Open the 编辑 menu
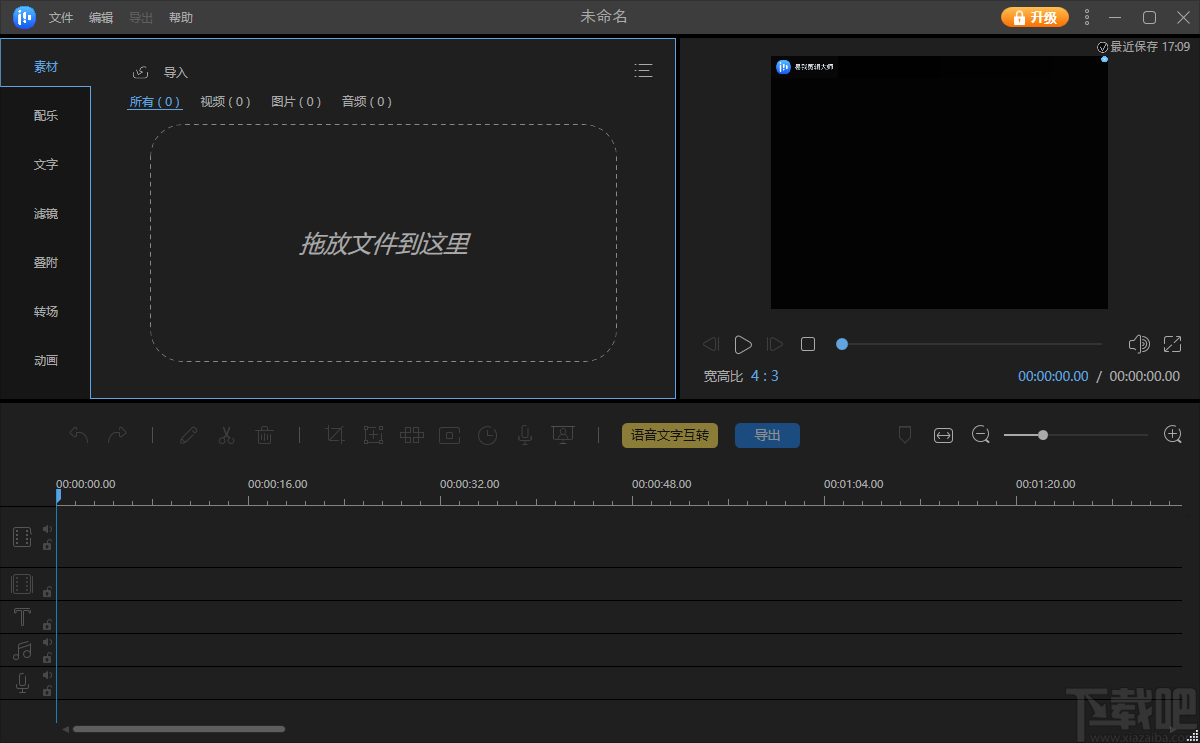This screenshot has height=743, width=1200. [x=101, y=18]
